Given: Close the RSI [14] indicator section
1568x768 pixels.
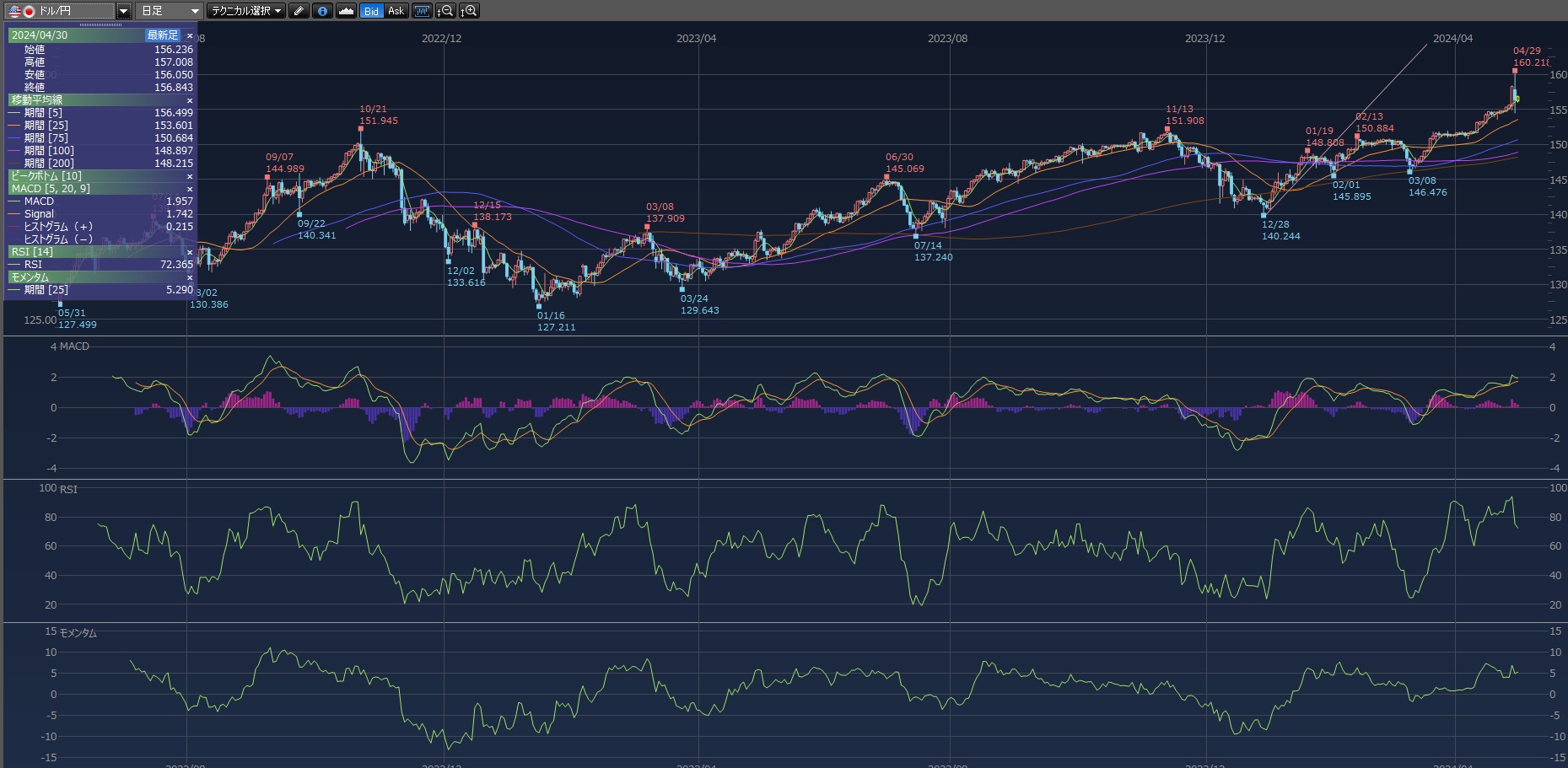Looking at the screenshot, I should tap(190, 252).
